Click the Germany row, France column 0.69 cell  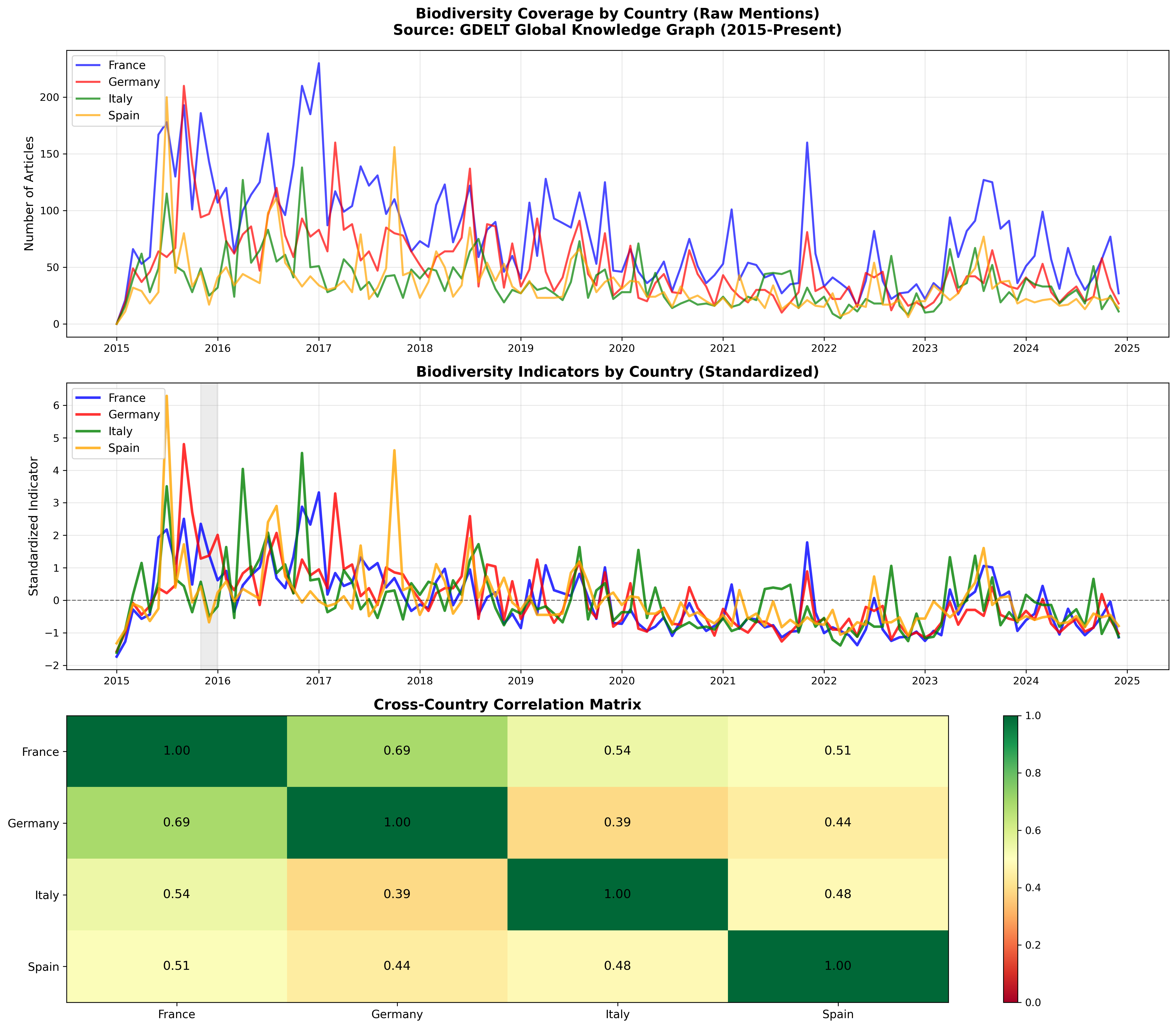(x=177, y=823)
